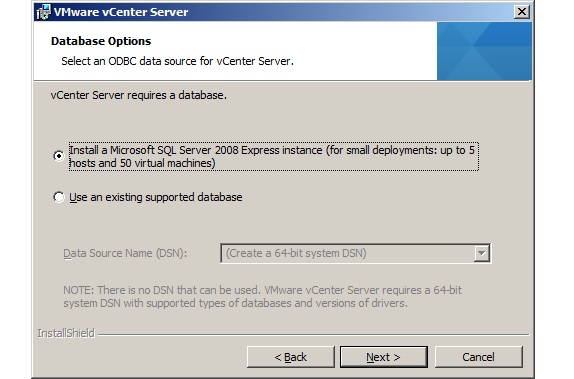Screen dimensions: 574x379
Task: Click the VMware installer icon in title bar
Action: click(x=43, y=12)
